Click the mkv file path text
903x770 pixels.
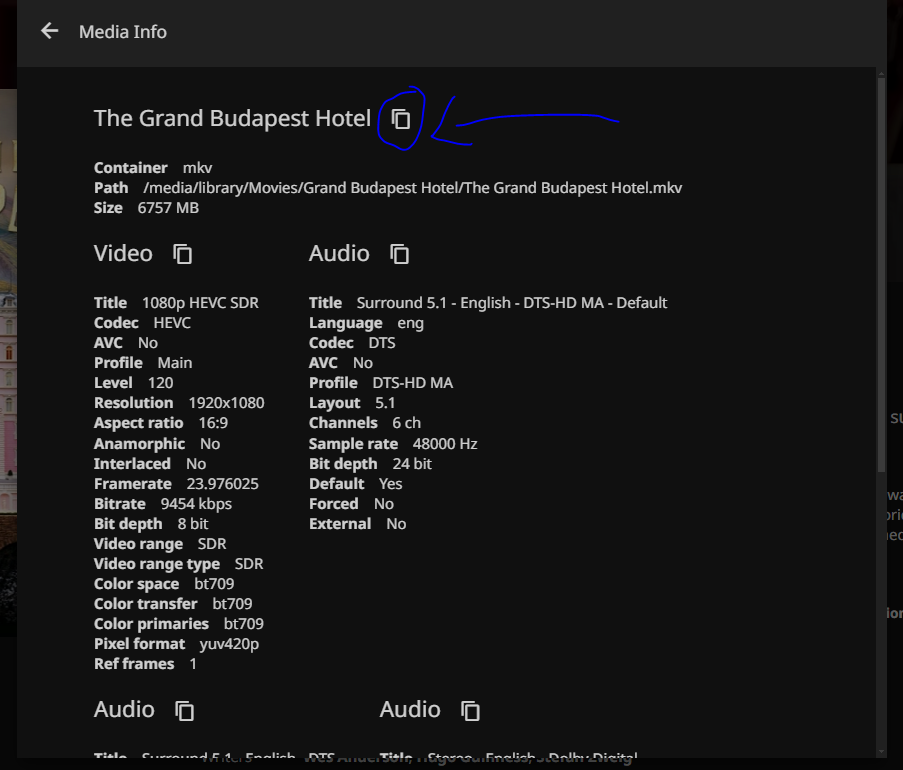pyautogui.click(x=413, y=188)
